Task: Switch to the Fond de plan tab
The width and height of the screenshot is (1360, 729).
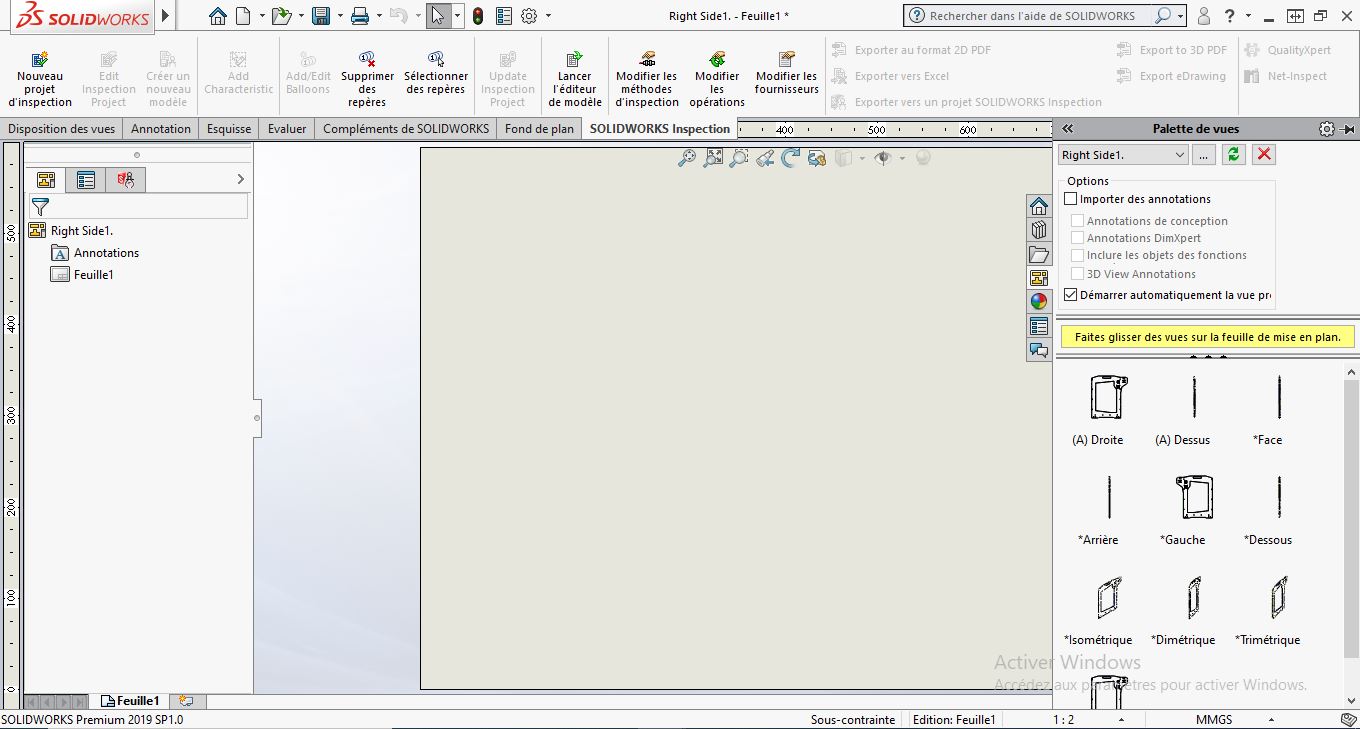Action: (540, 129)
